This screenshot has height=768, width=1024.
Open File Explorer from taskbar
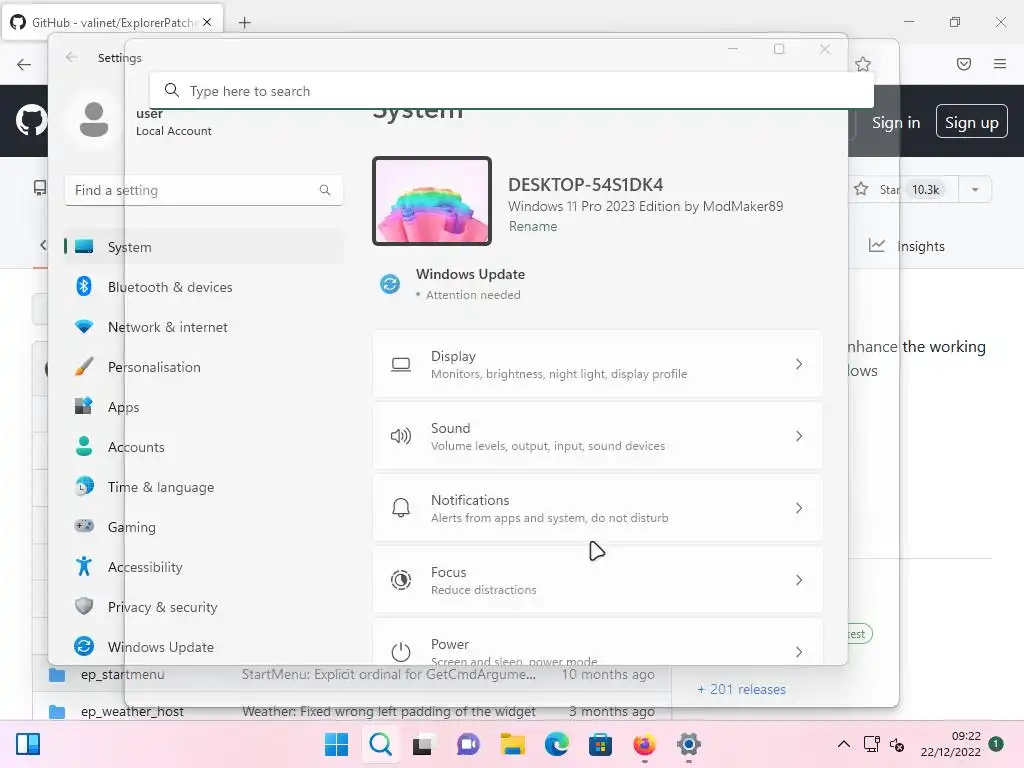point(513,744)
